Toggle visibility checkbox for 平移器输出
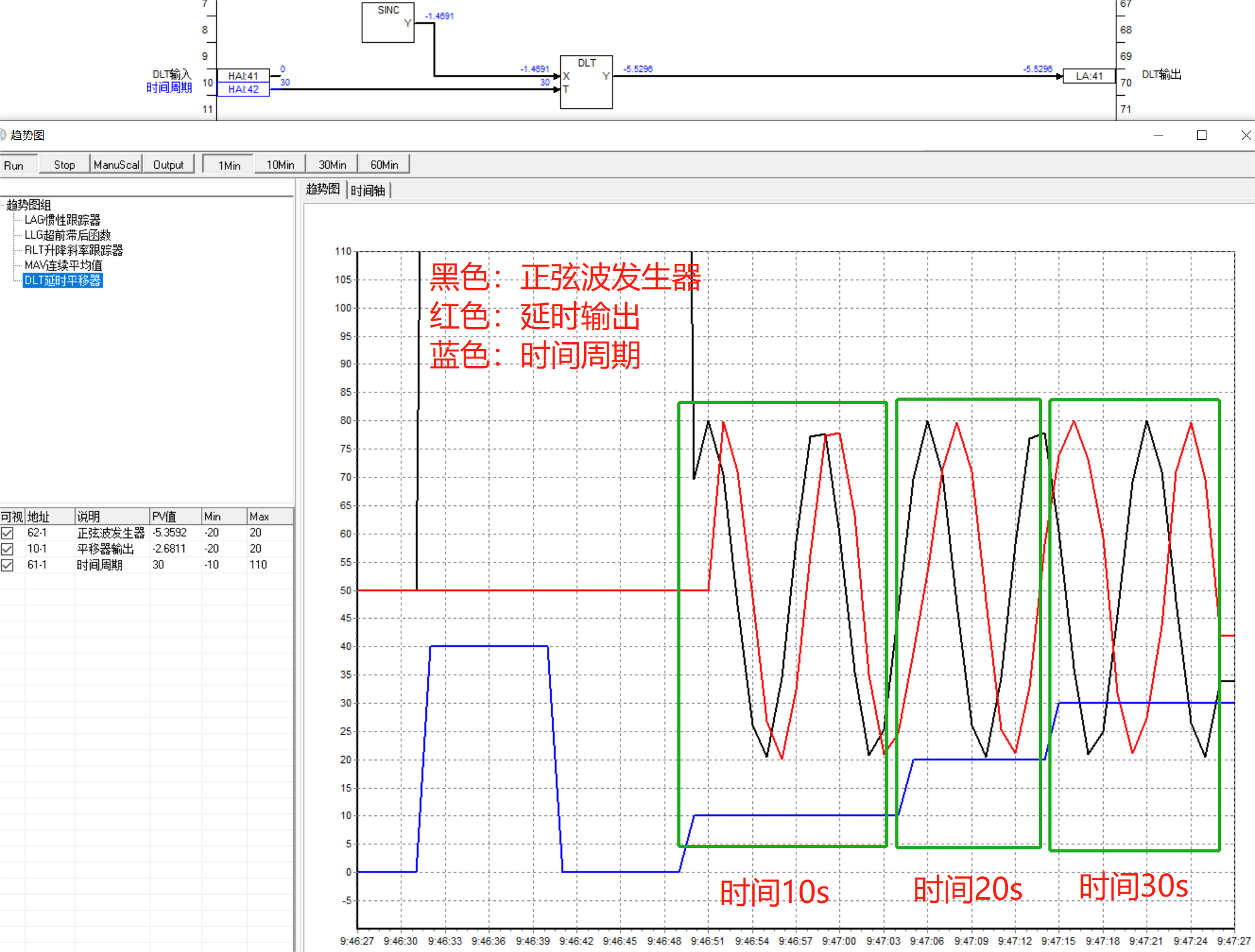This screenshot has height=952, width=1255. point(8,549)
